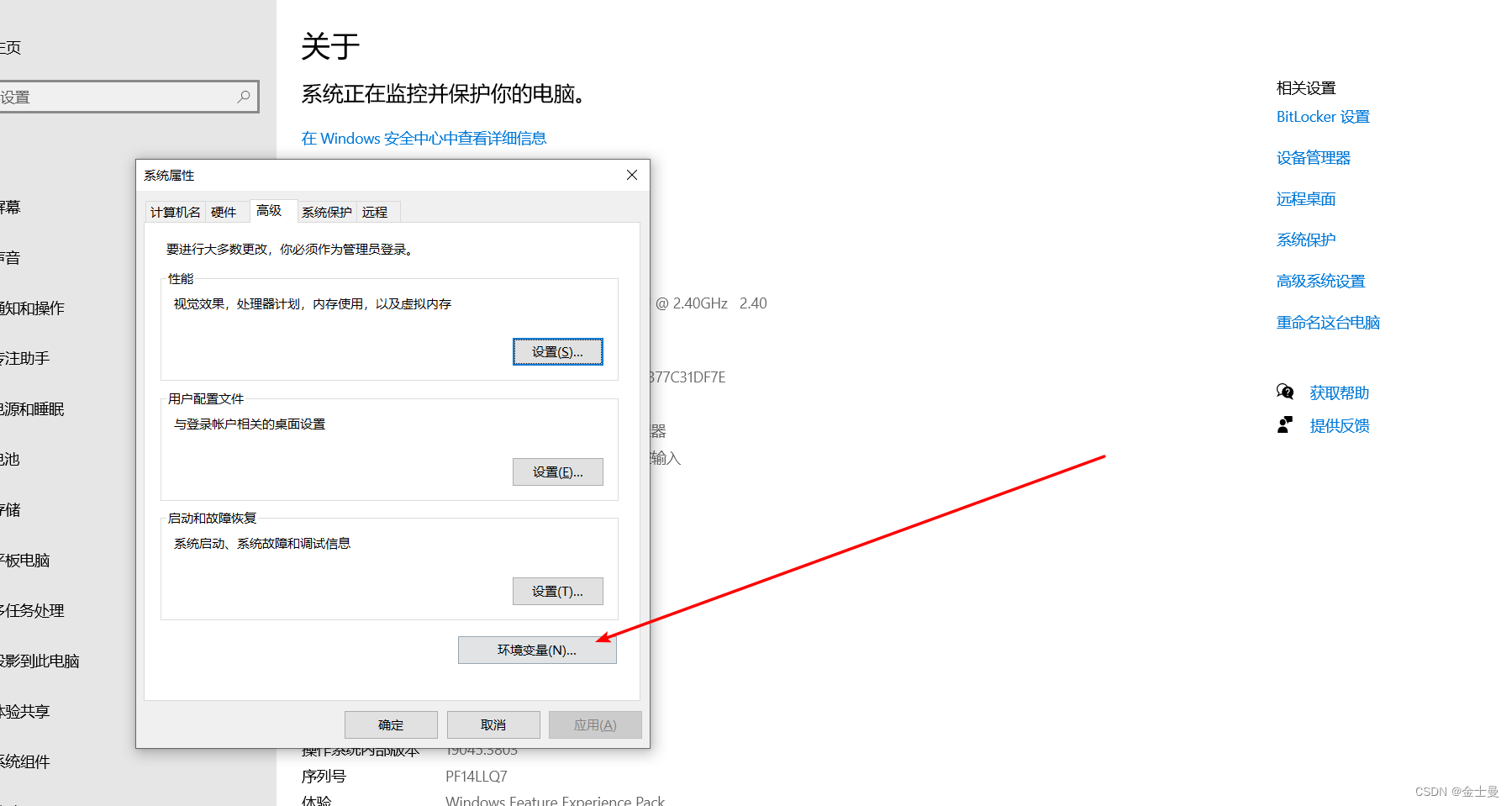The width and height of the screenshot is (1512, 806).
Task: Open 提供反馈 link
Action: 1340,425
